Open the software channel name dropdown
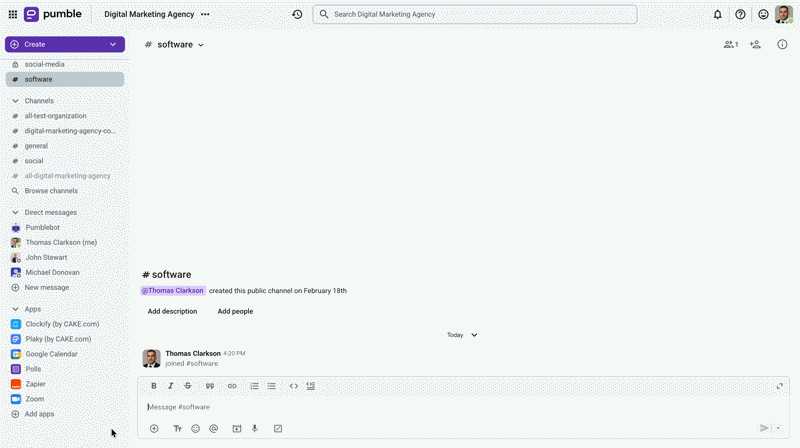This screenshot has height=448, width=800. [x=201, y=45]
